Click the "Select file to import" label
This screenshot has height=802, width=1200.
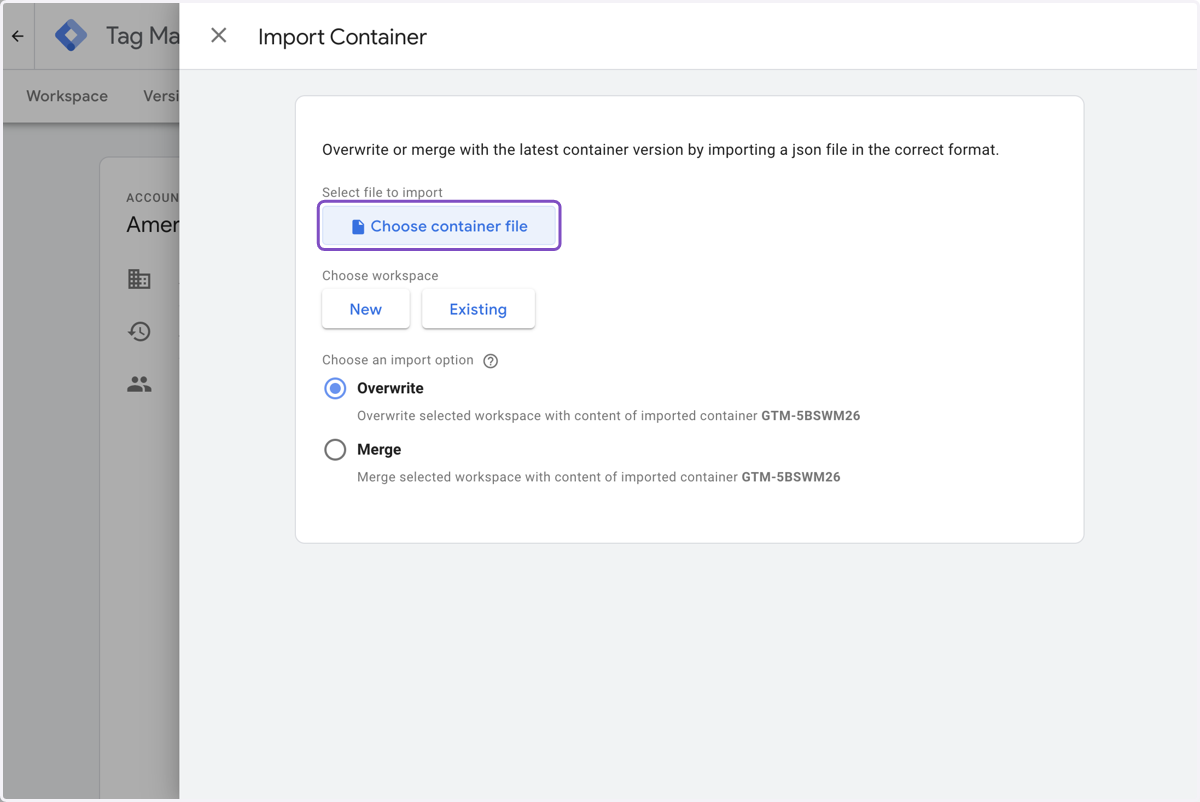click(x=382, y=192)
